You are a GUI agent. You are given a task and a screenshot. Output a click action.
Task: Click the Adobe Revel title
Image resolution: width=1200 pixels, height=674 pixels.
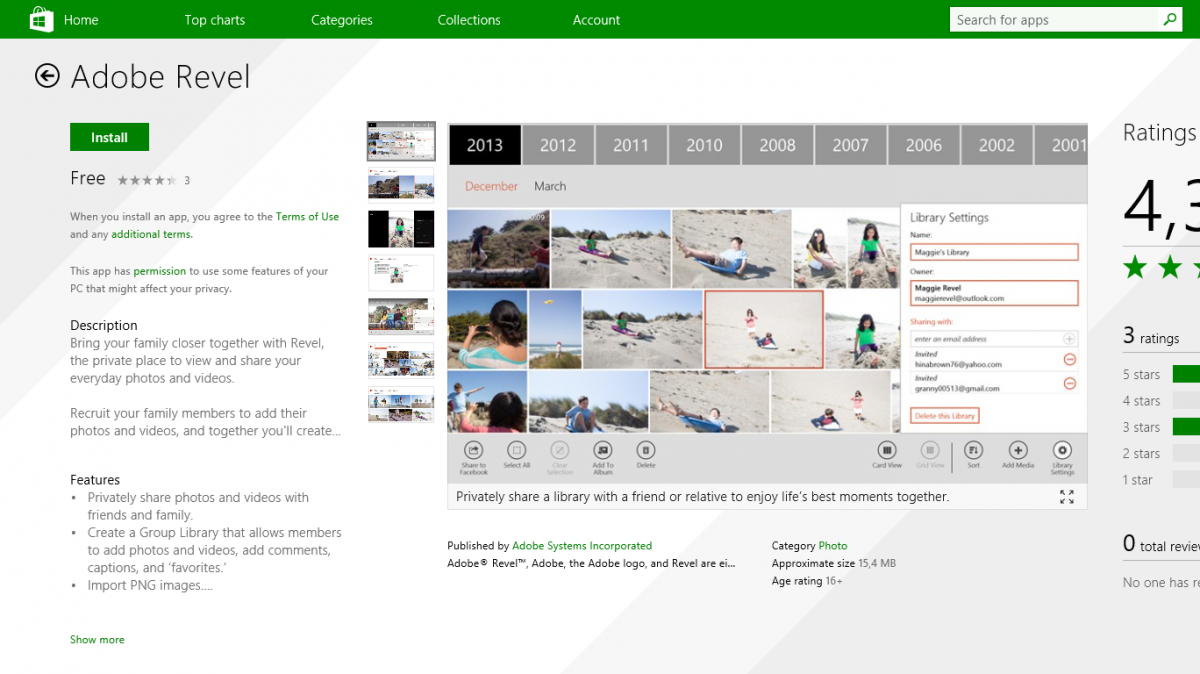click(x=161, y=77)
